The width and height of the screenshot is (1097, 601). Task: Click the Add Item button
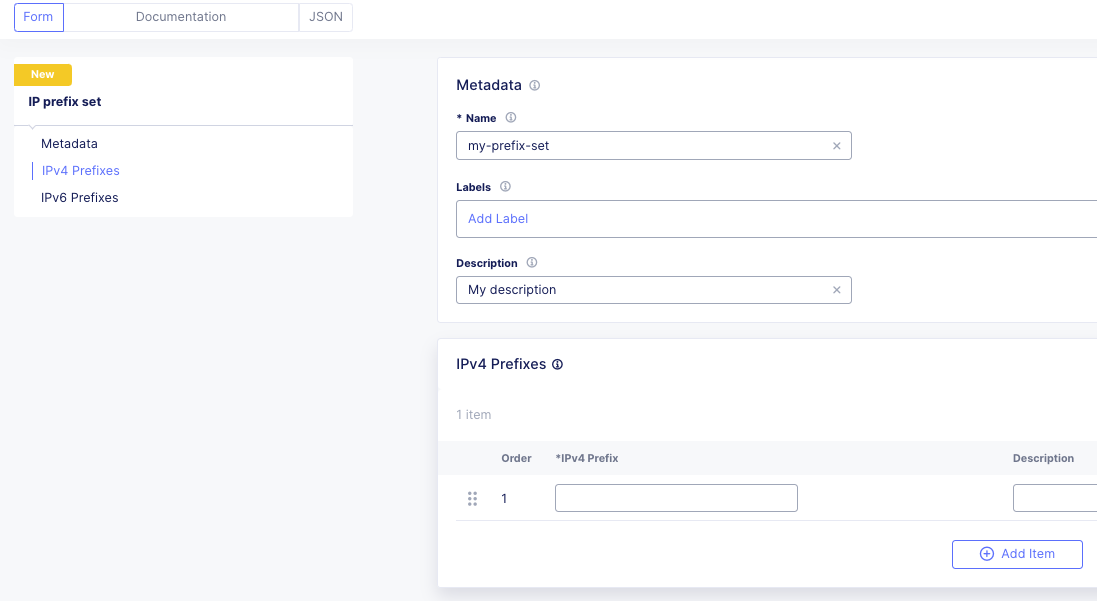point(1017,554)
